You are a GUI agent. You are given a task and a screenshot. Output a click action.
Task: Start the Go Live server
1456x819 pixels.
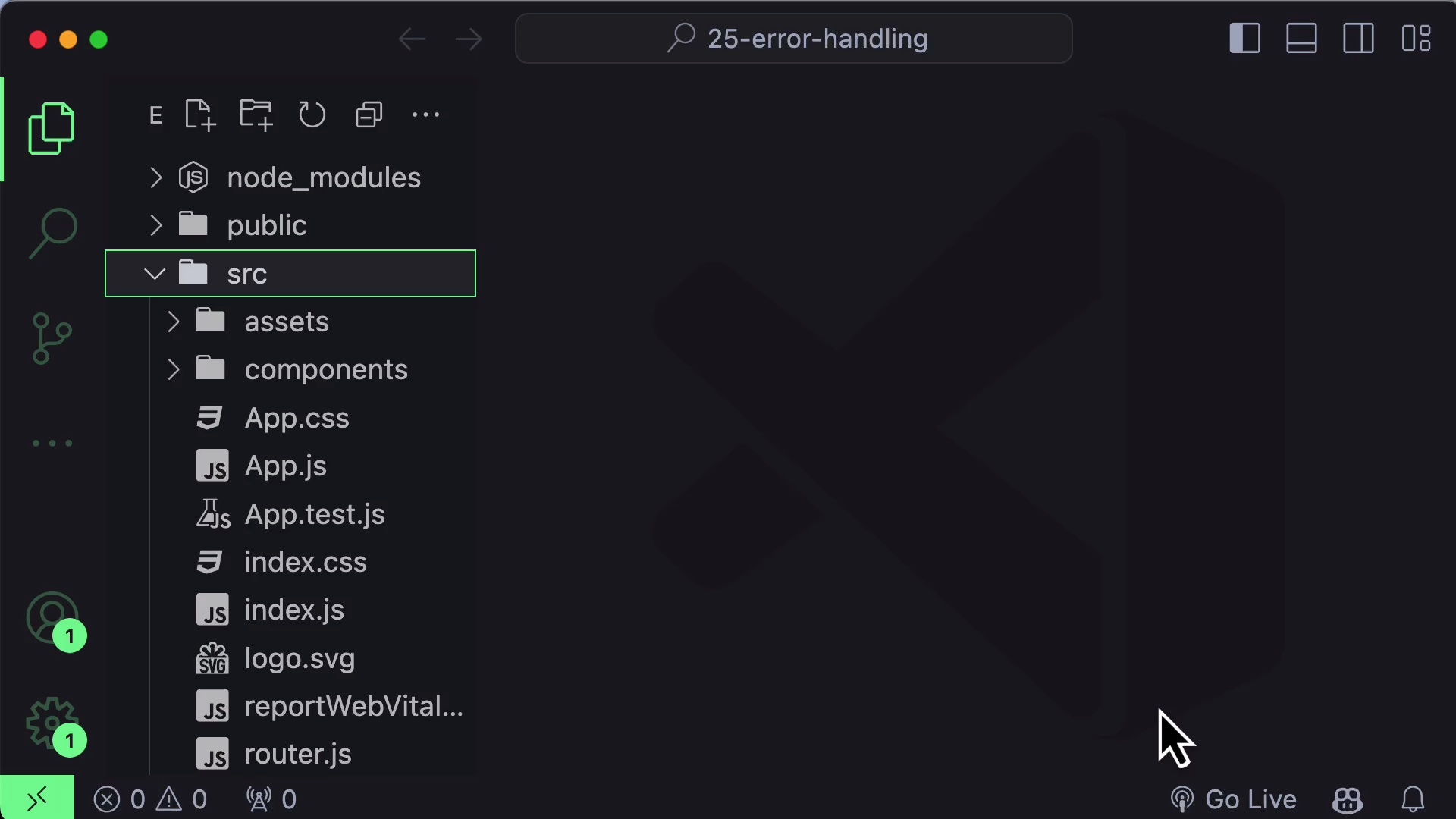click(1232, 799)
